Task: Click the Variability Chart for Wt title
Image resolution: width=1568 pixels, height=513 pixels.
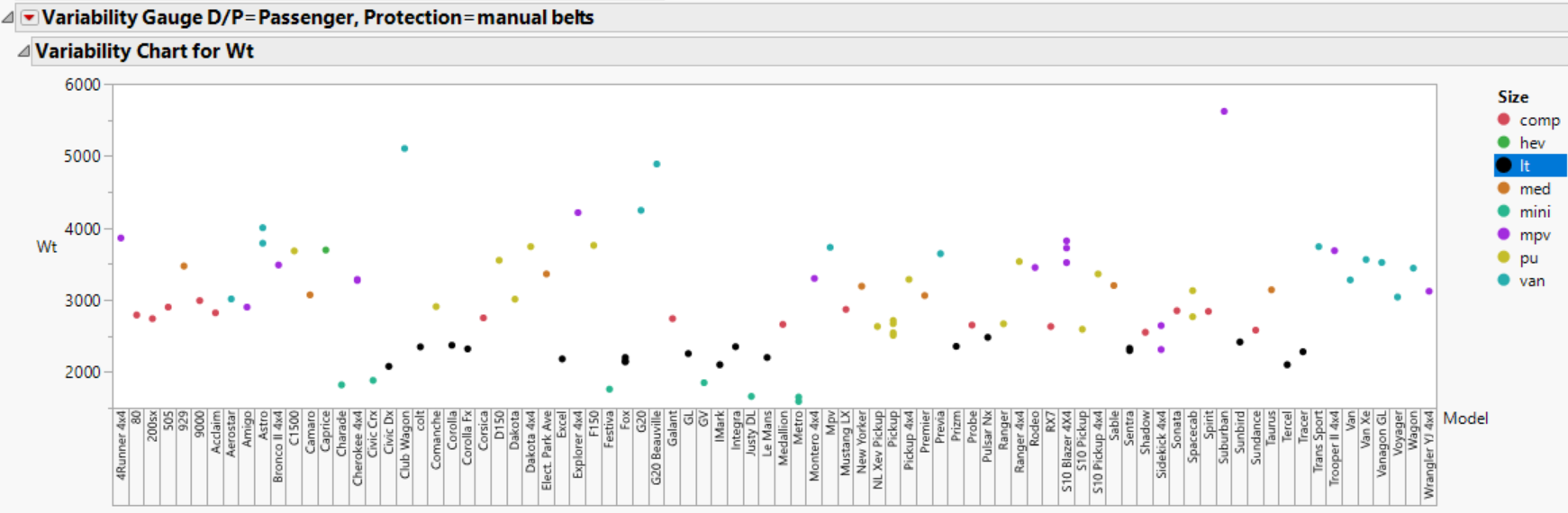Action: coord(144,51)
